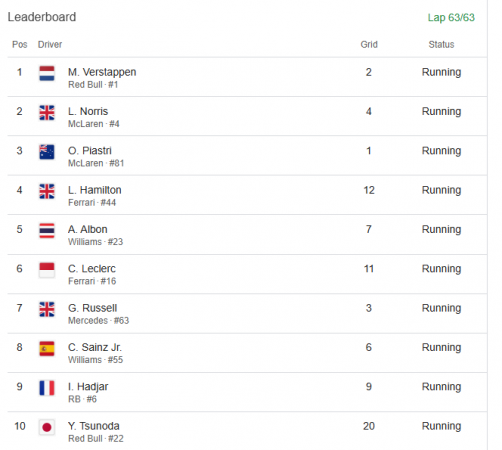Select G. Russell driver name

93,308
